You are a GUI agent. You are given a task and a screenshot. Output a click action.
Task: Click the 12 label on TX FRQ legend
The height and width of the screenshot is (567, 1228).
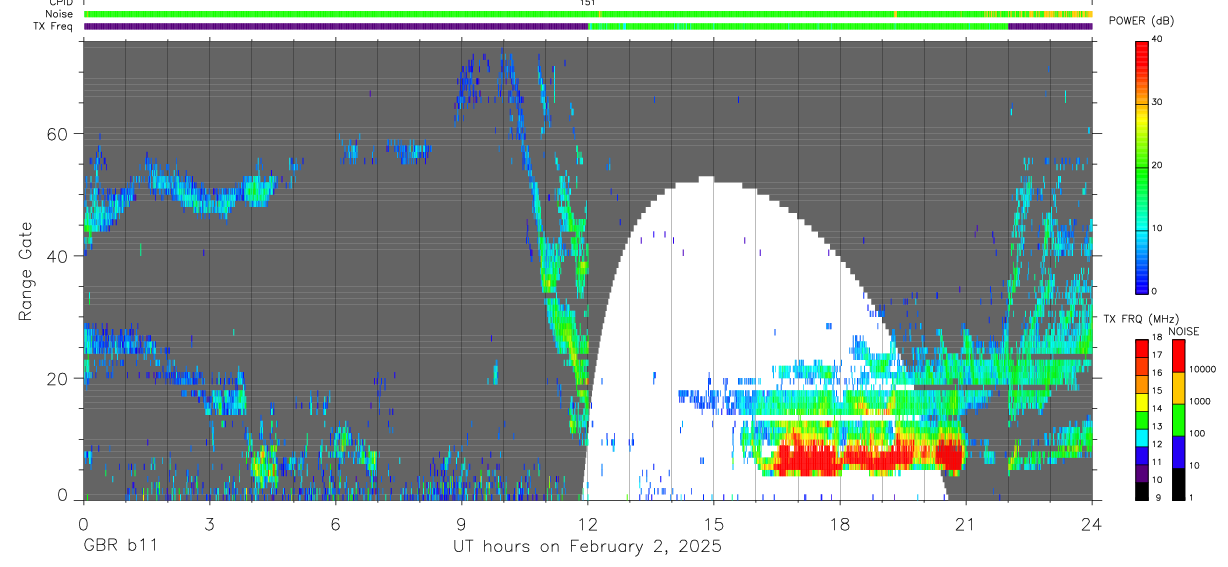tap(1157, 444)
